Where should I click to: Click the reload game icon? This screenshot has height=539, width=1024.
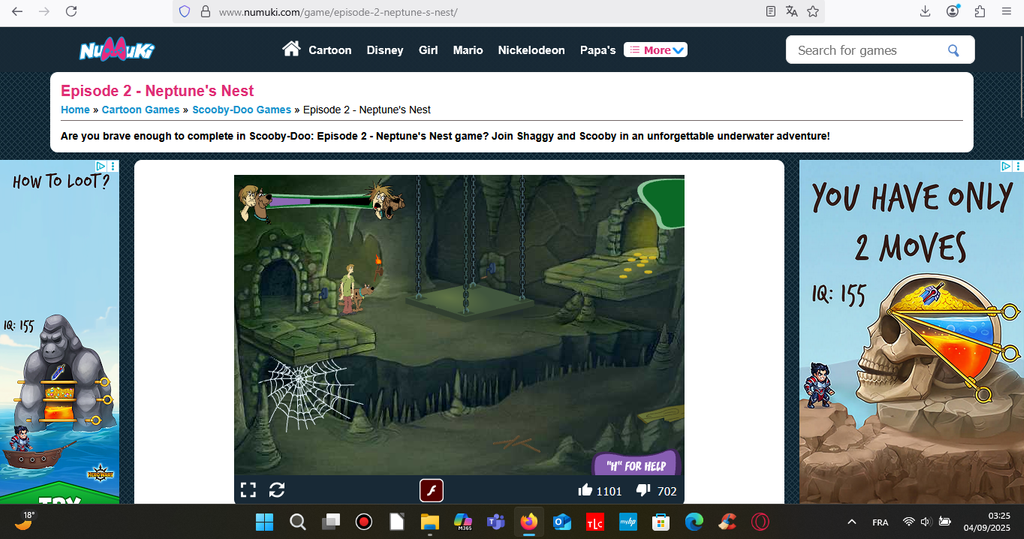coord(277,490)
